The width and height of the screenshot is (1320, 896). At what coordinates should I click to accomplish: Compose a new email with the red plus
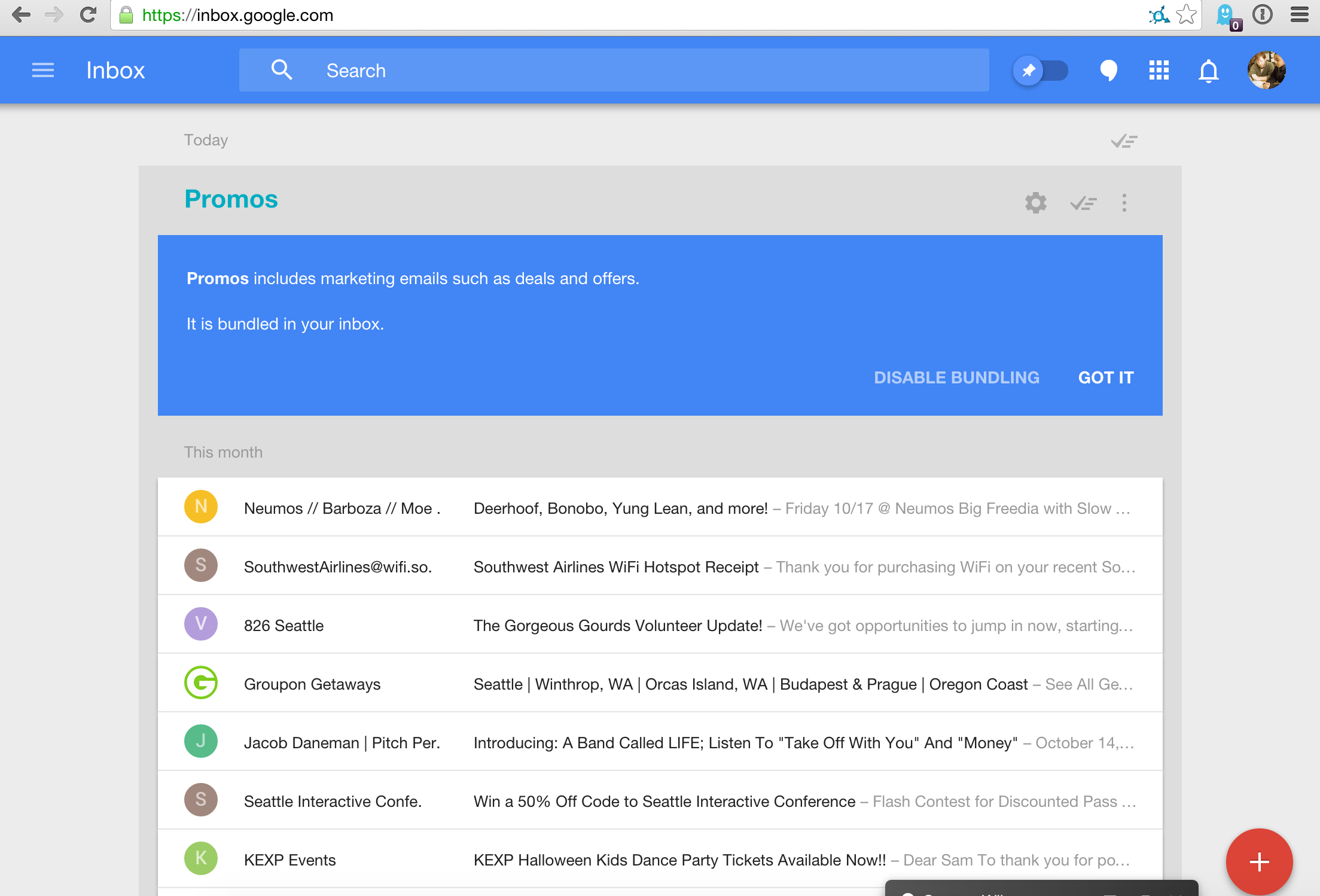1258,861
